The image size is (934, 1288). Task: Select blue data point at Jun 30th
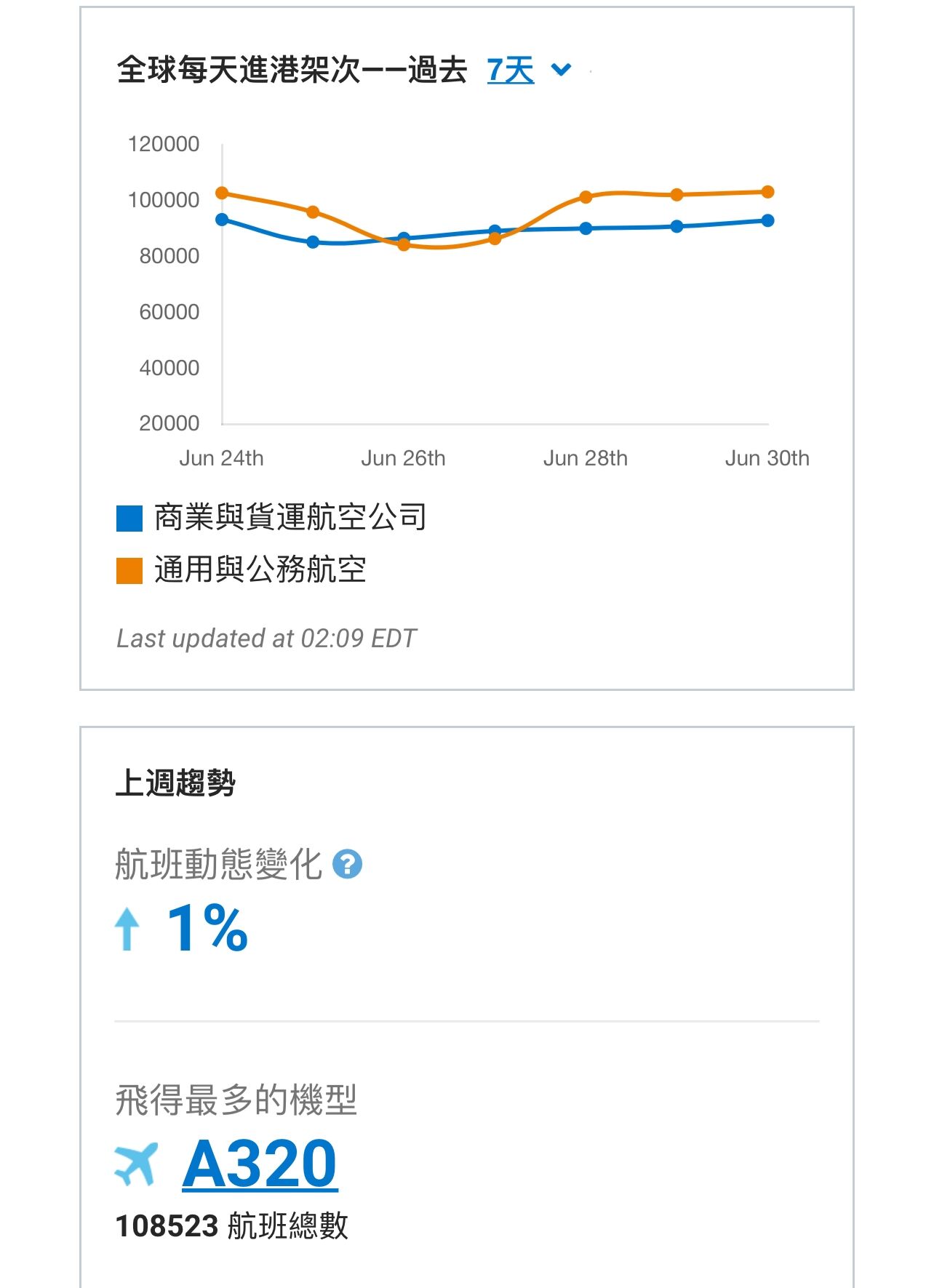pos(767,220)
